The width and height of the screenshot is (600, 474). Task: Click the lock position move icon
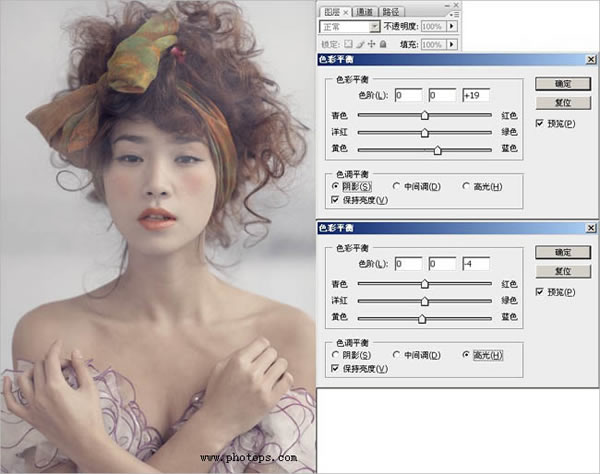pyautogui.click(x=371, y=45)
